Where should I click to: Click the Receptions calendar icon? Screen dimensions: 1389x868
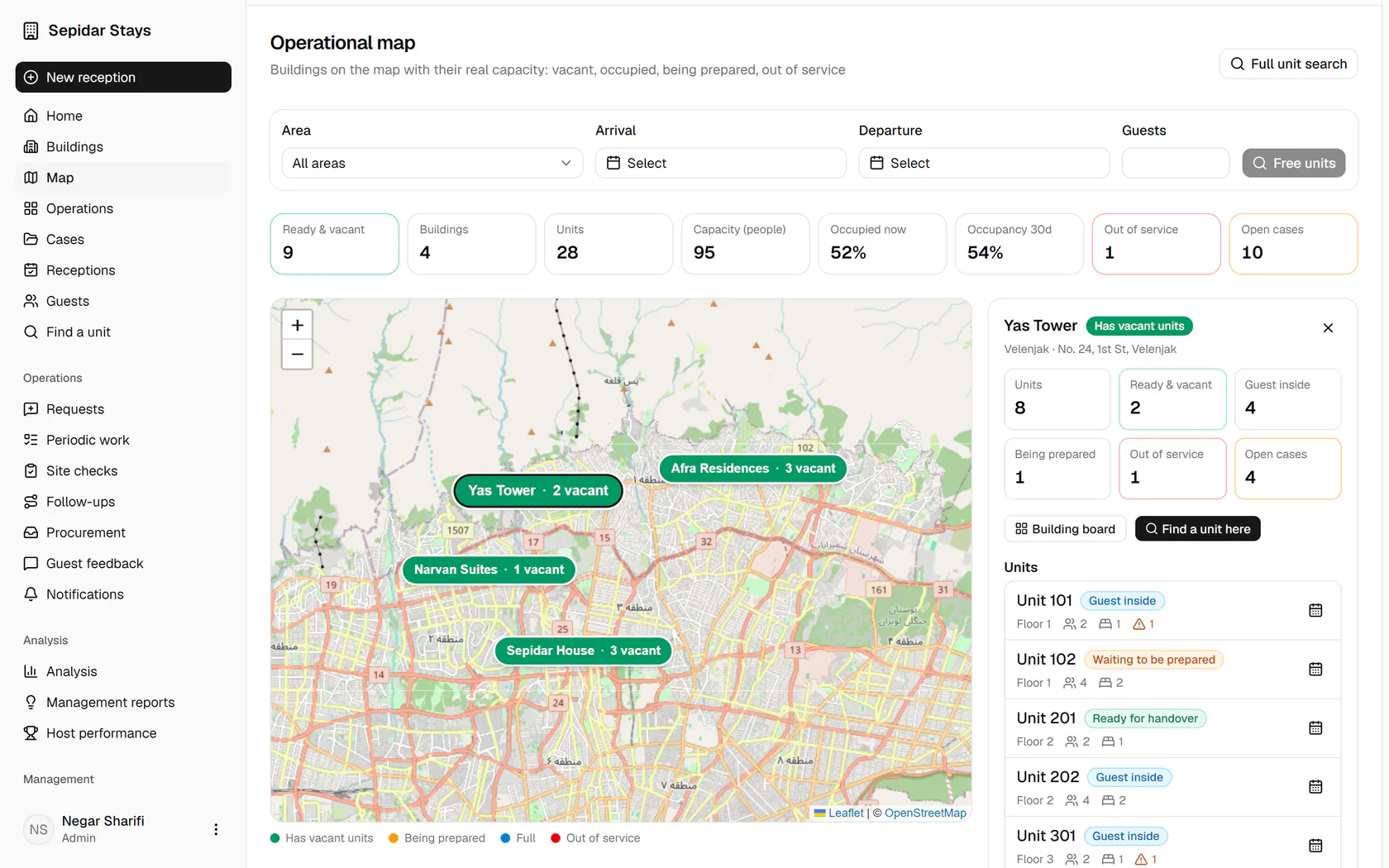pyautogui.click(x=31, y=270)
